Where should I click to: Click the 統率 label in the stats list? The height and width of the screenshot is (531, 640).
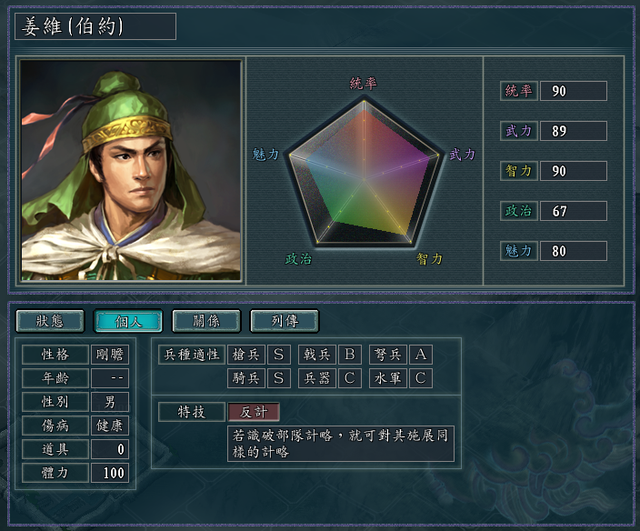point(518,91)
